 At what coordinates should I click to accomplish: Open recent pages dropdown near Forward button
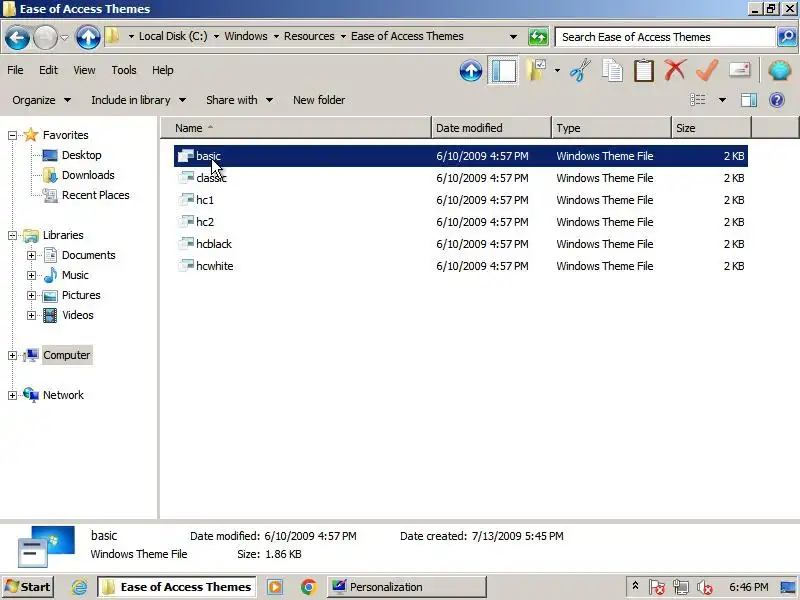click(x=64, y=37)
